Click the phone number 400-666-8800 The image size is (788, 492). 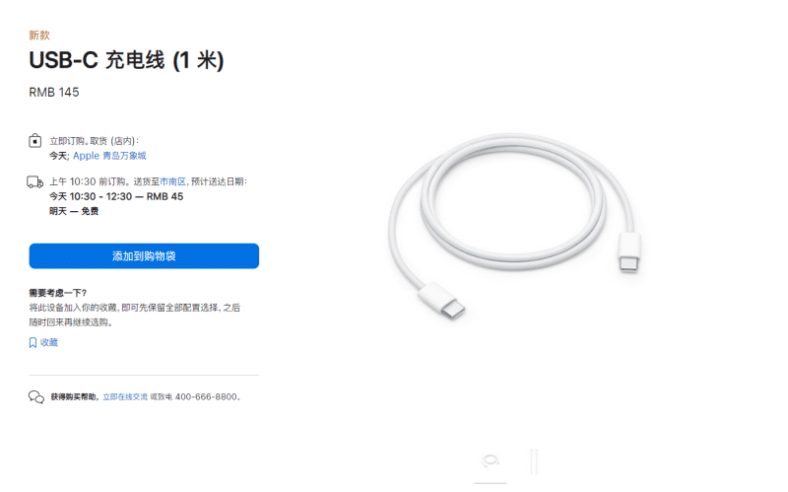pos(206,397)
